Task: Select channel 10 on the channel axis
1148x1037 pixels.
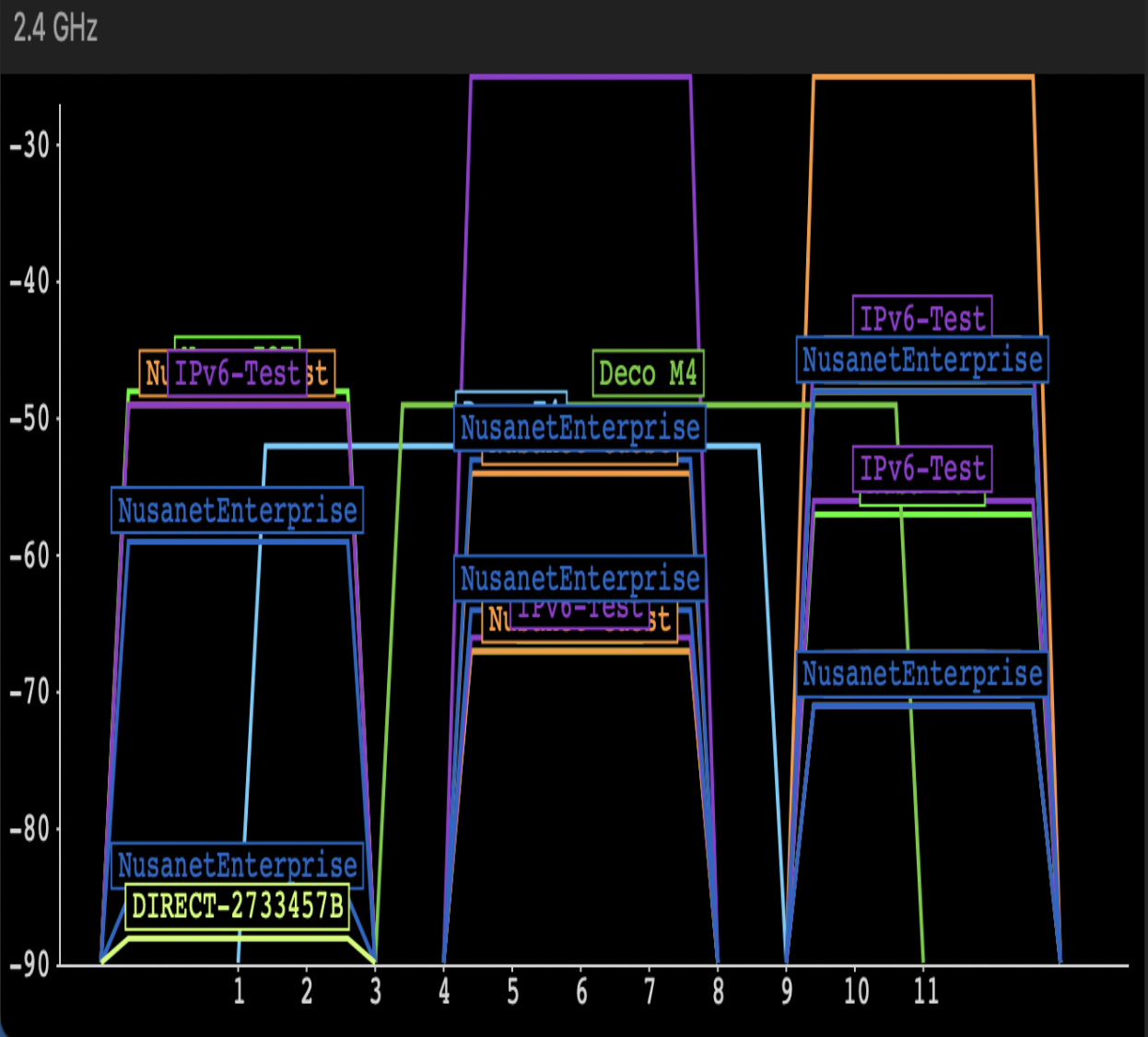Action: tap(856, 991)
